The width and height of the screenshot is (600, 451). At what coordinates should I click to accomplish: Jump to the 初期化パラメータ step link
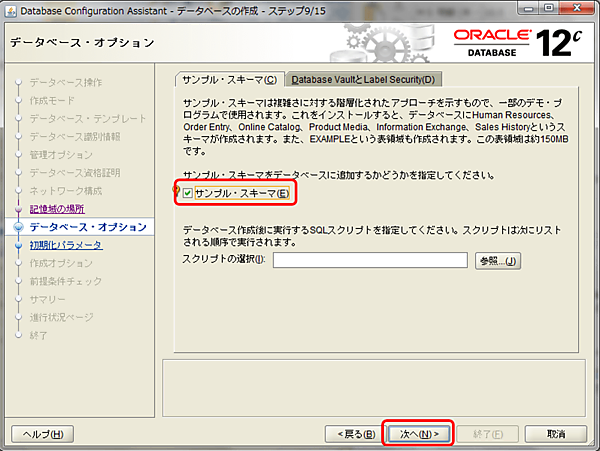(x=66, y=245)
